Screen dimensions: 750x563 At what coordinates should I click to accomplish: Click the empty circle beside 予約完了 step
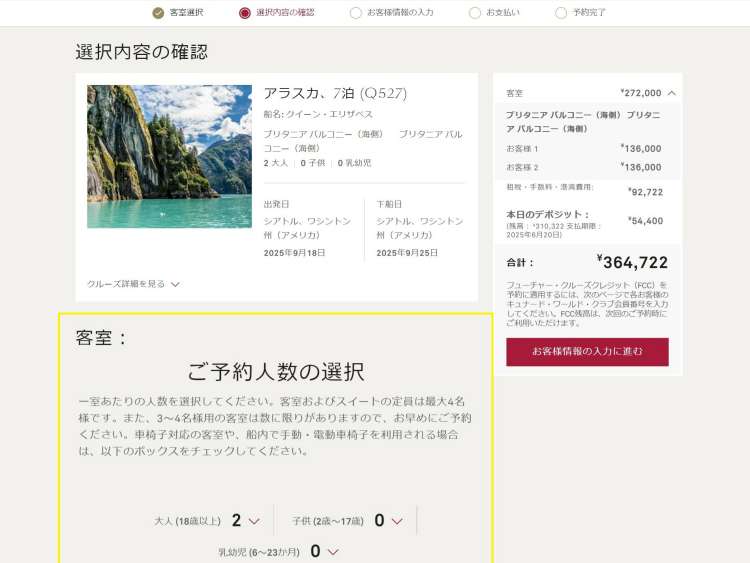pos(561,13)
